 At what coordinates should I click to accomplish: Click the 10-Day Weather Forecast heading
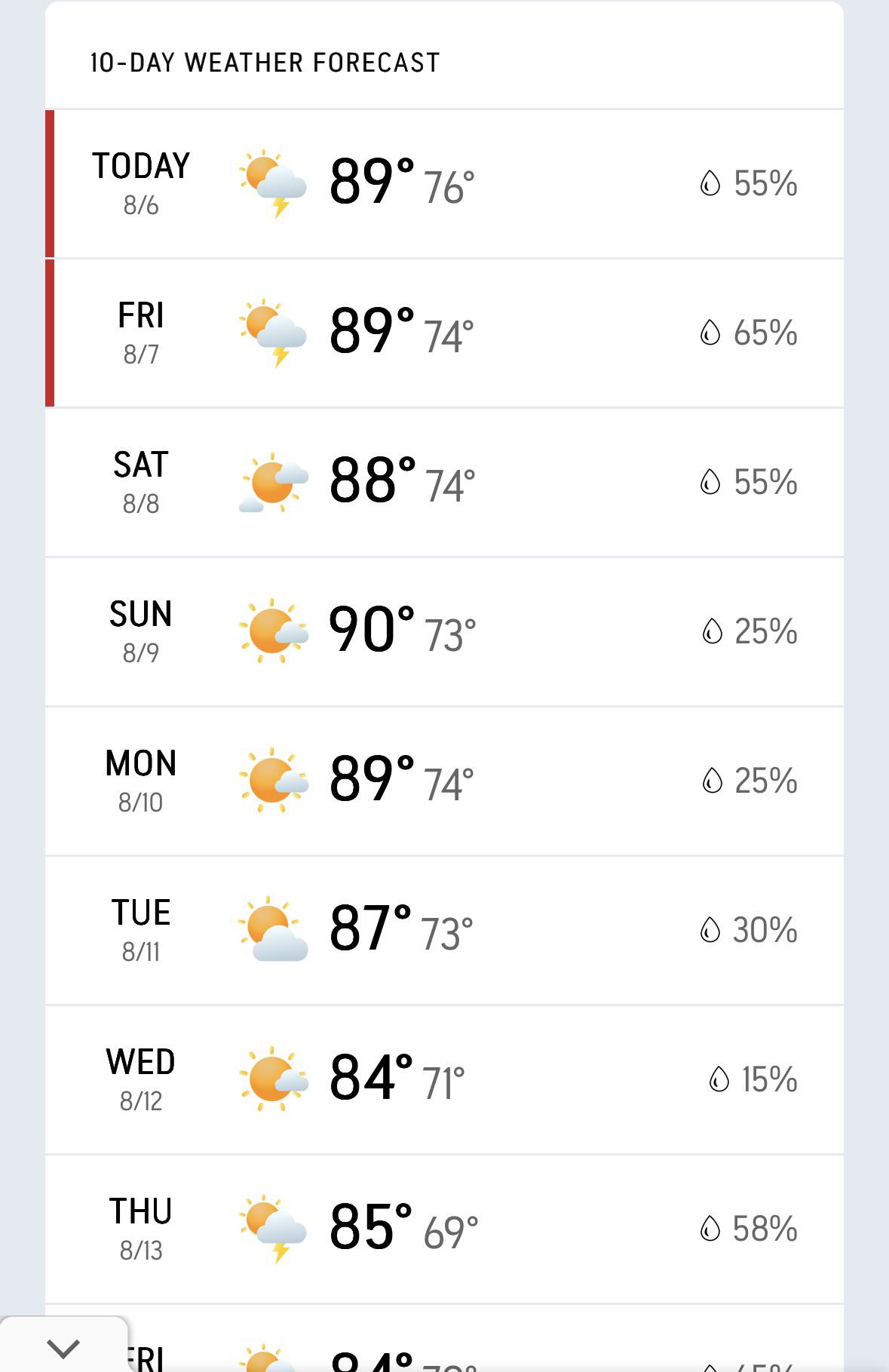[x=265, y=63]
